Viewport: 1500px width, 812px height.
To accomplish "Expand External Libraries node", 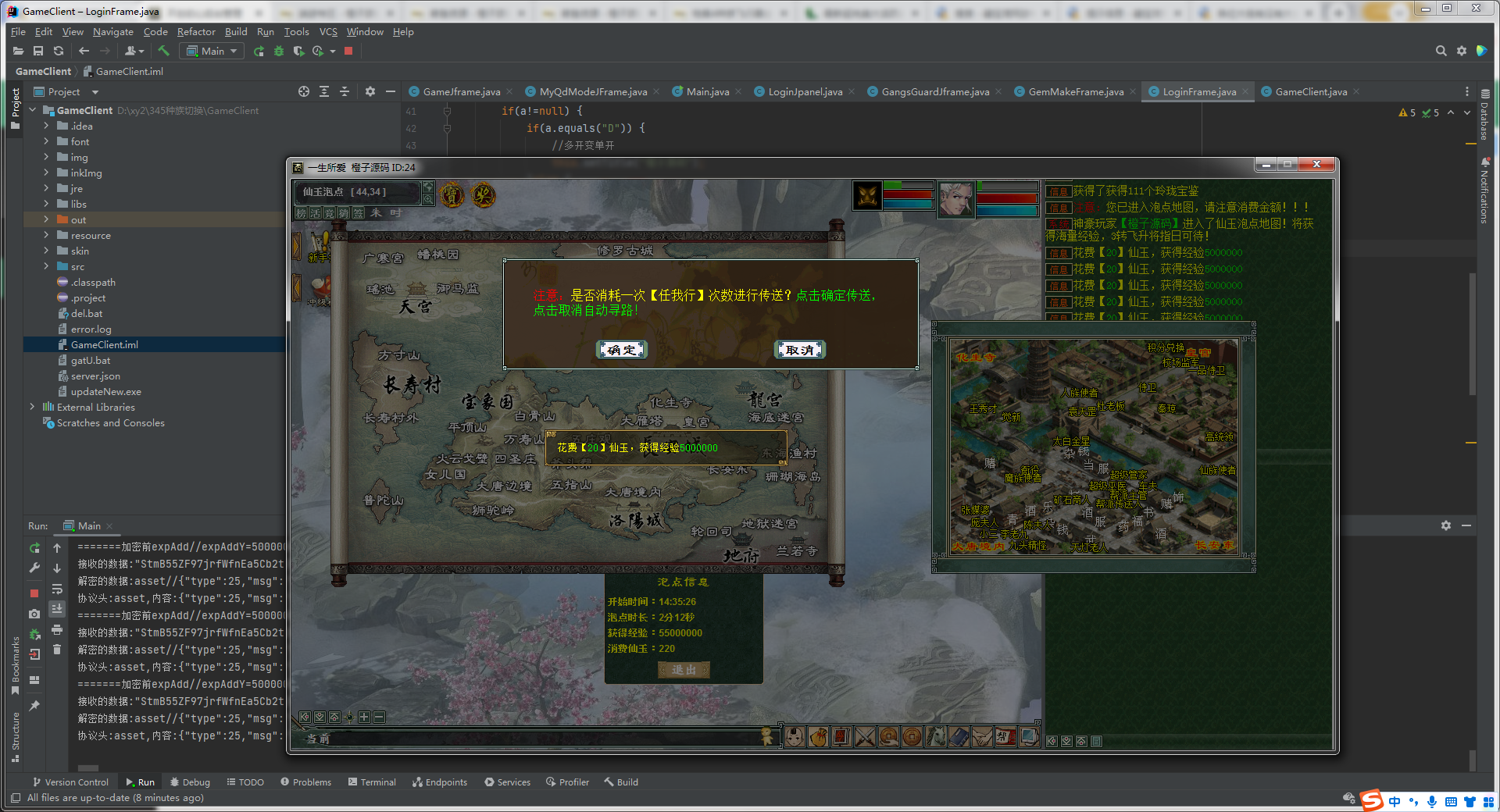I will (32, 407).
